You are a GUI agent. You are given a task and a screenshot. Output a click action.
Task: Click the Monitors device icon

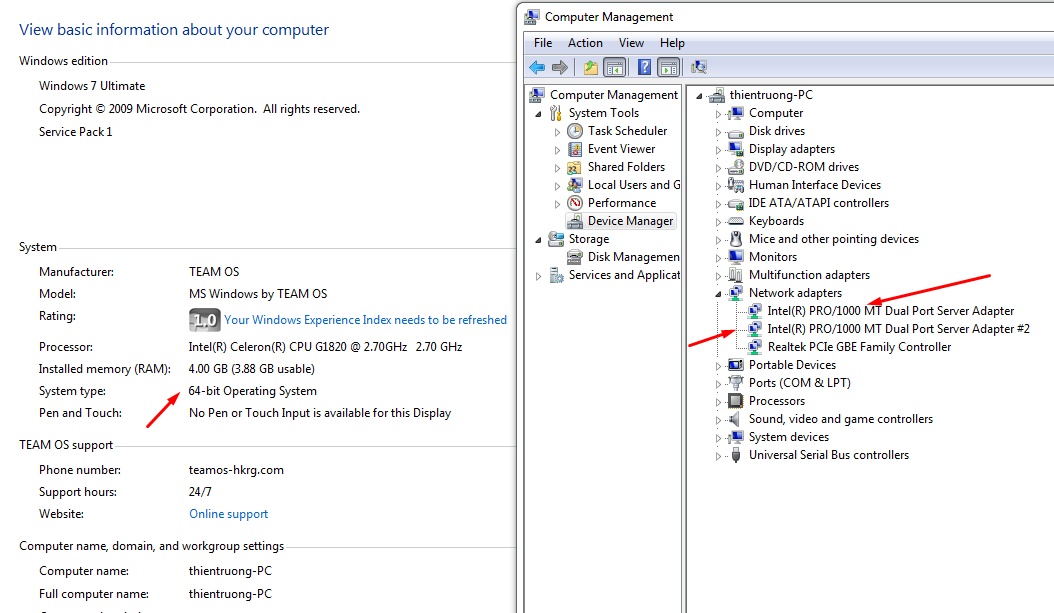click(x=736, y=257)
